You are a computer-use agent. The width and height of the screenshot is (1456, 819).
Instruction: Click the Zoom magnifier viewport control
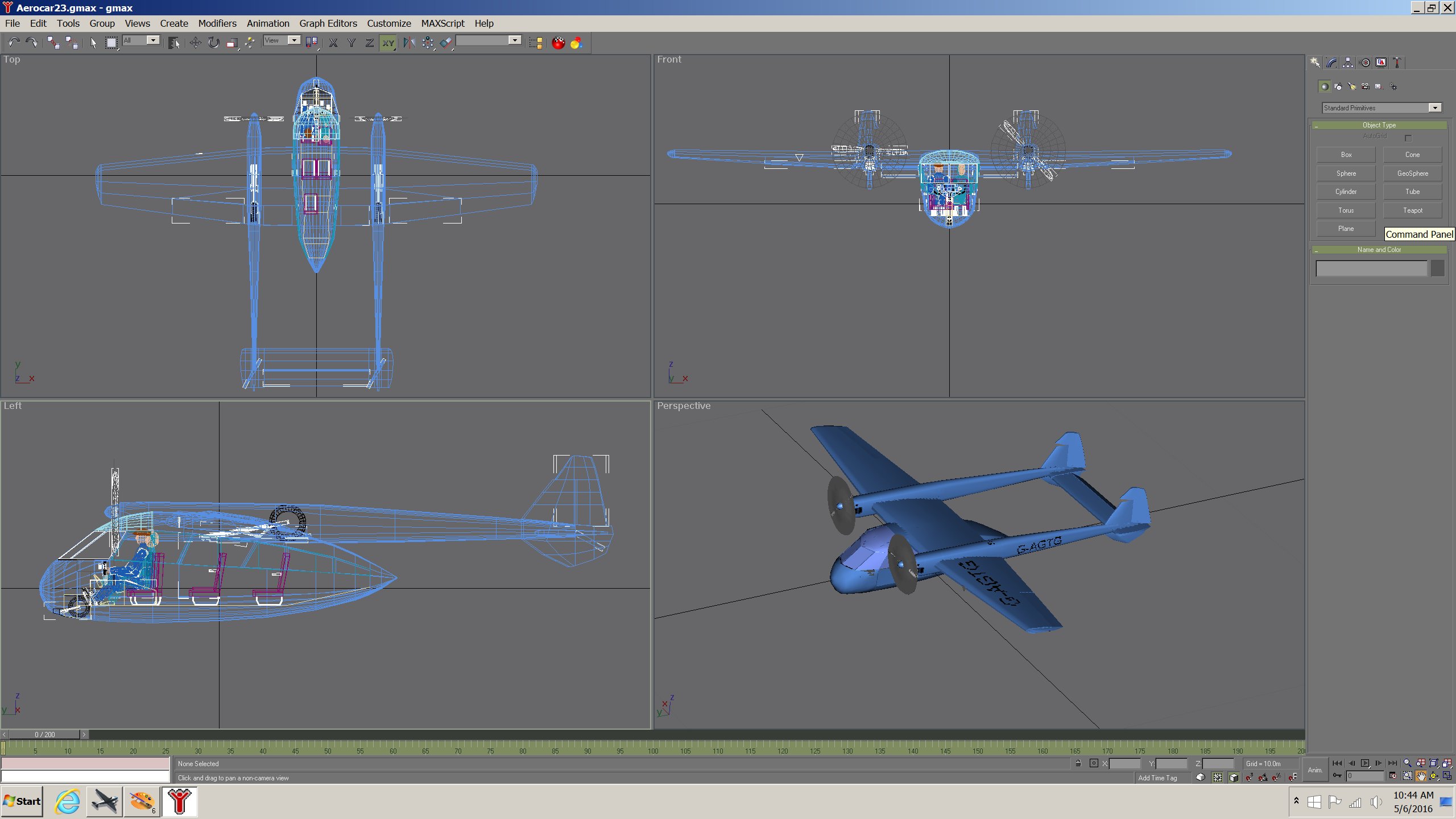1407,763
